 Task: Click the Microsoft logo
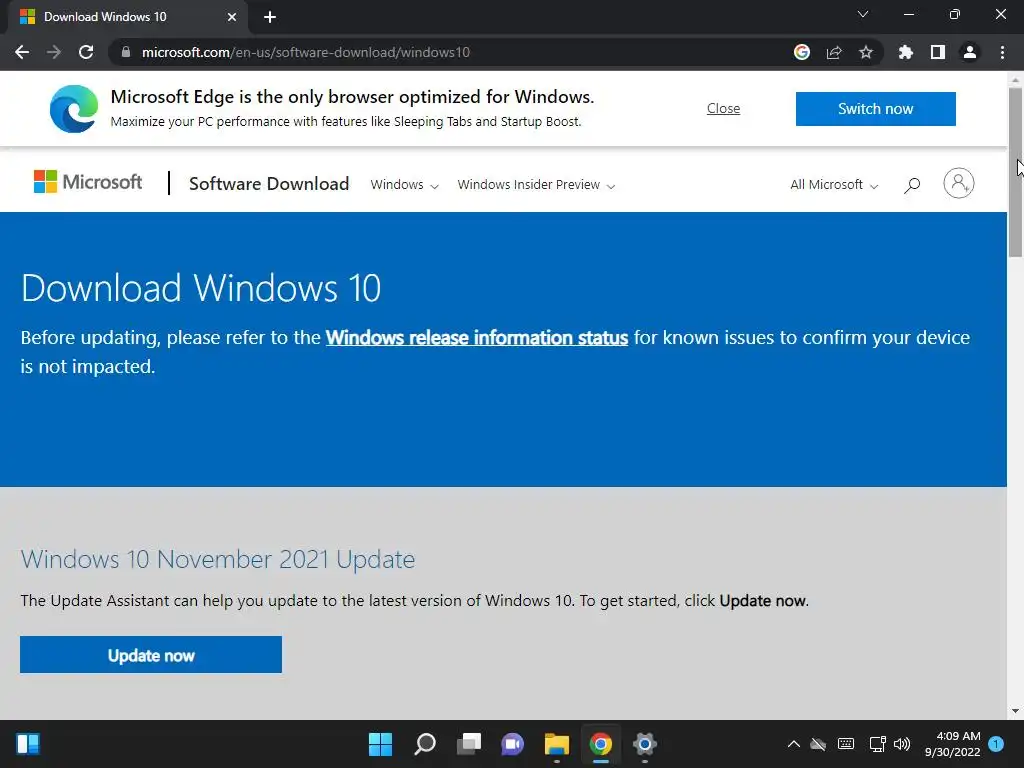88,182
